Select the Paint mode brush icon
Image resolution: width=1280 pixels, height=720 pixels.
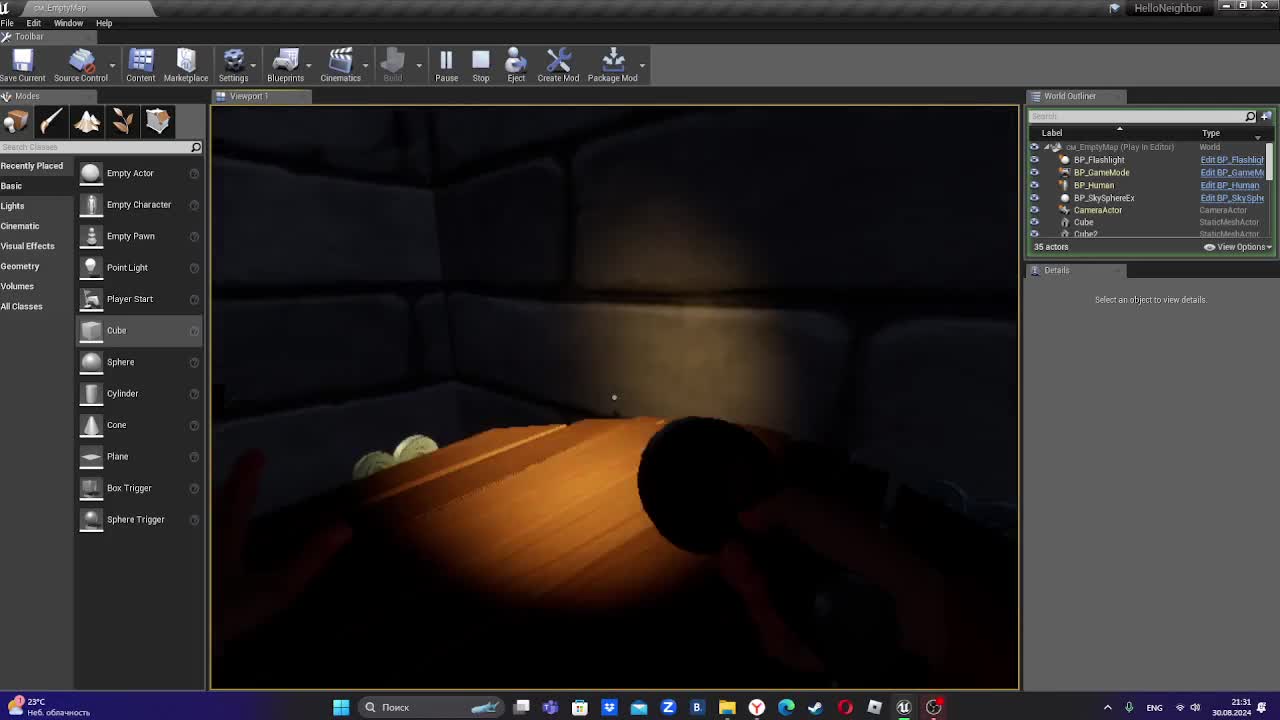(x=49, y=121)
